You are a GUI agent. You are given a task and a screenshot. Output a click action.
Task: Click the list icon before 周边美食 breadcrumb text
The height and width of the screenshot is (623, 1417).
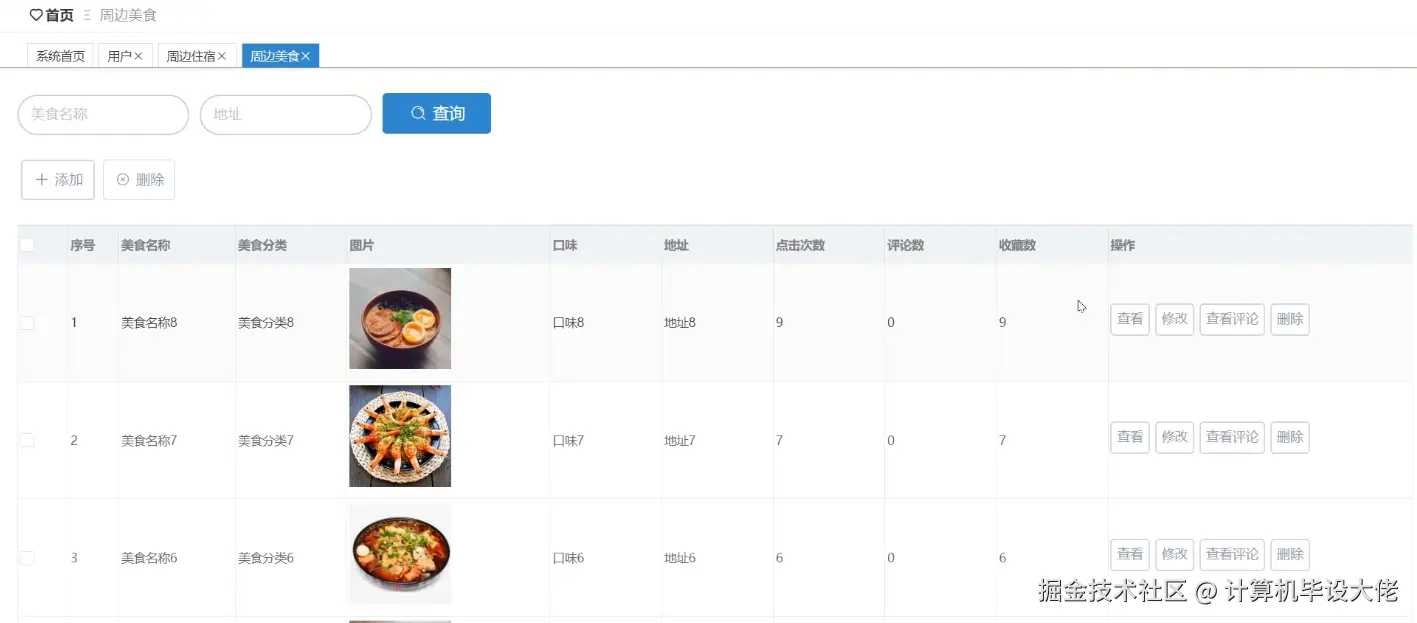tap(87, 15)
